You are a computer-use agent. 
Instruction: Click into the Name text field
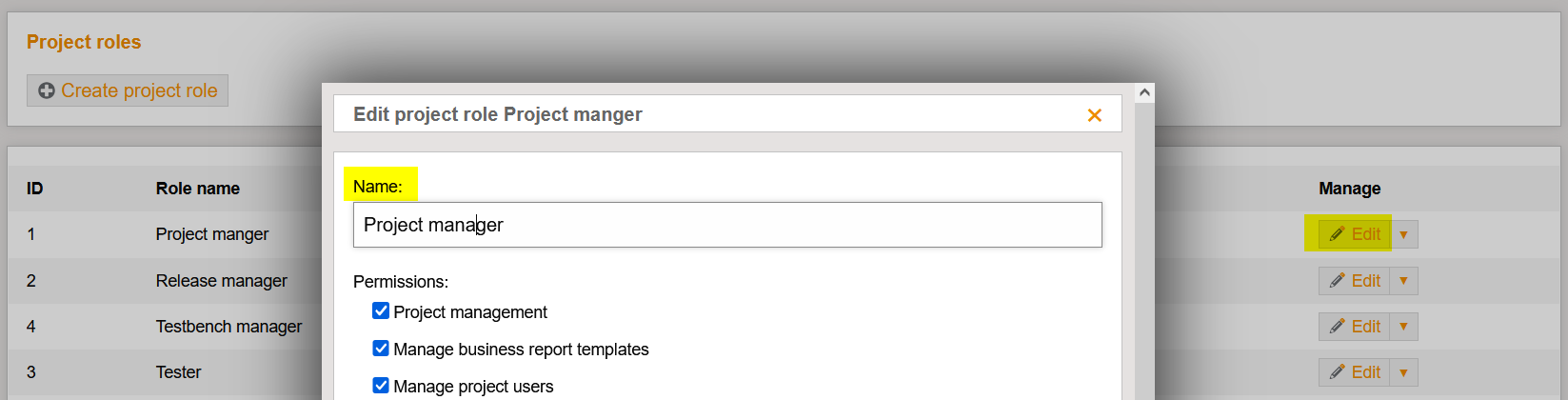727,225
